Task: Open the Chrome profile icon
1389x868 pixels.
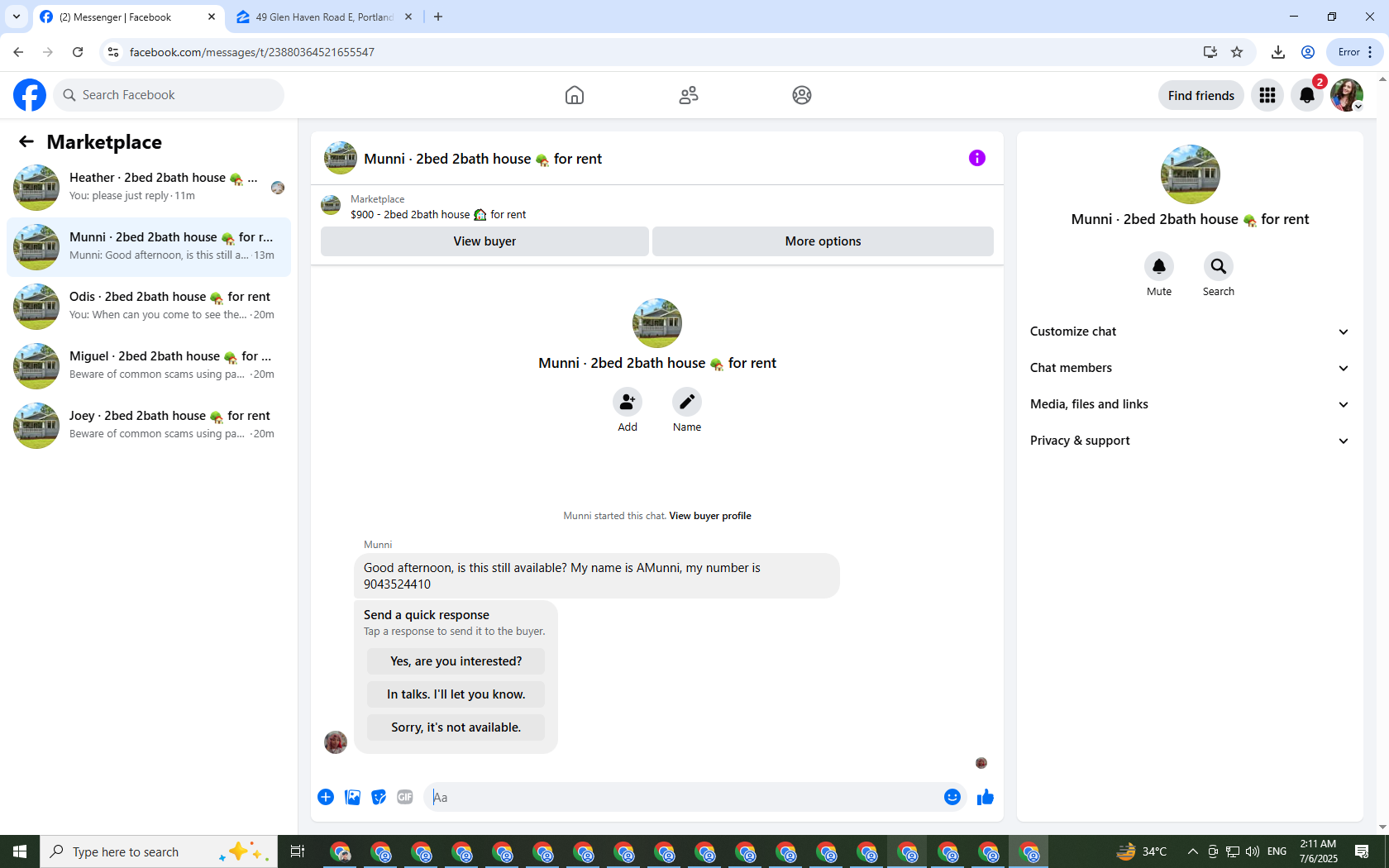Action: pos(1308,52)
